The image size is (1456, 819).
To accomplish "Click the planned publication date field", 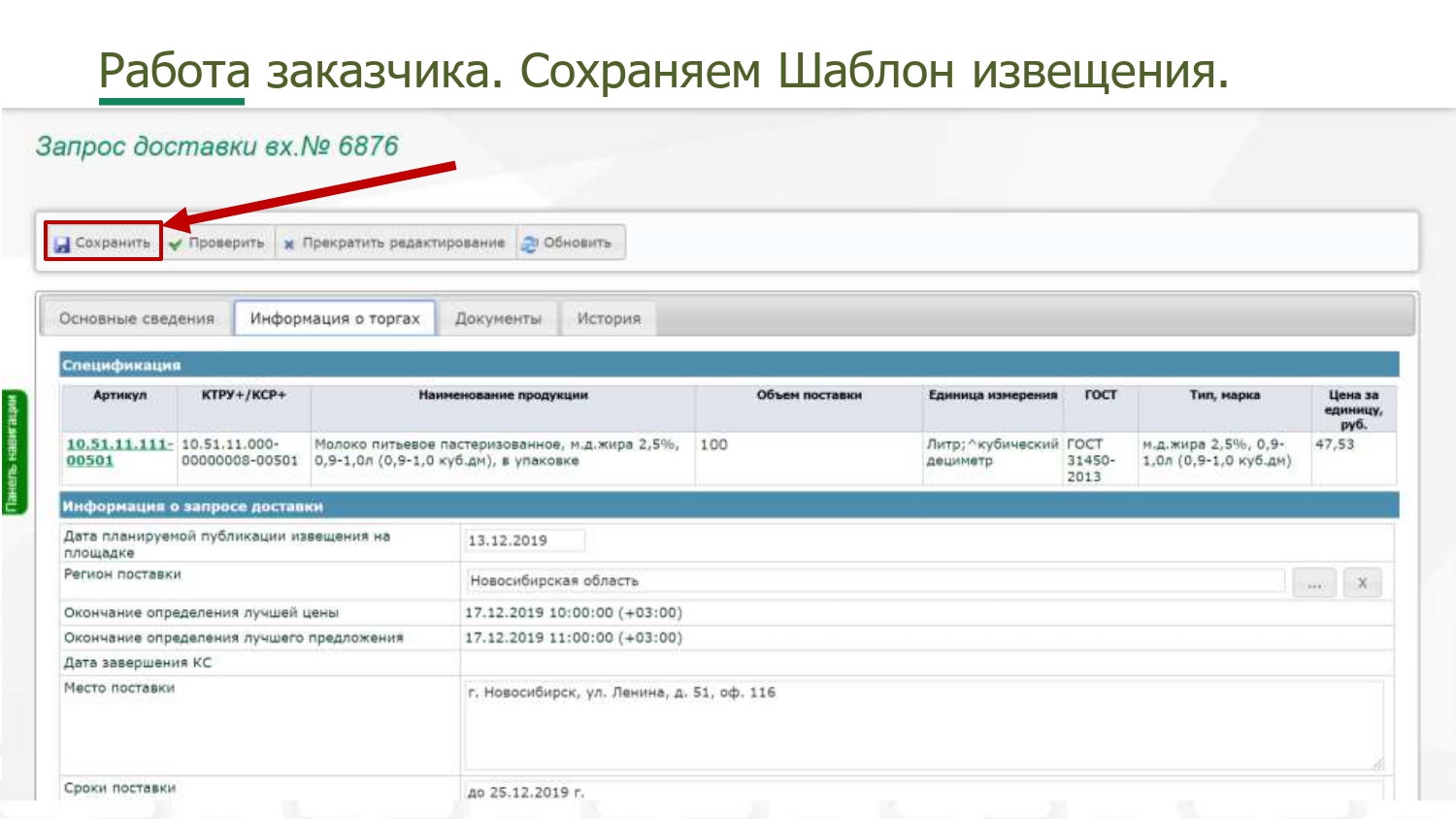I will point(524,541).
